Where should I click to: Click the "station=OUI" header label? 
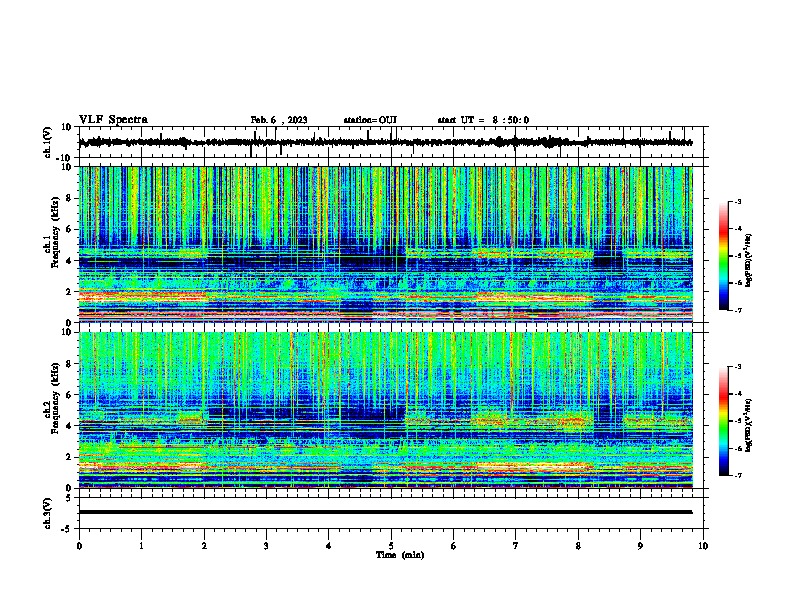click(370, 120)
